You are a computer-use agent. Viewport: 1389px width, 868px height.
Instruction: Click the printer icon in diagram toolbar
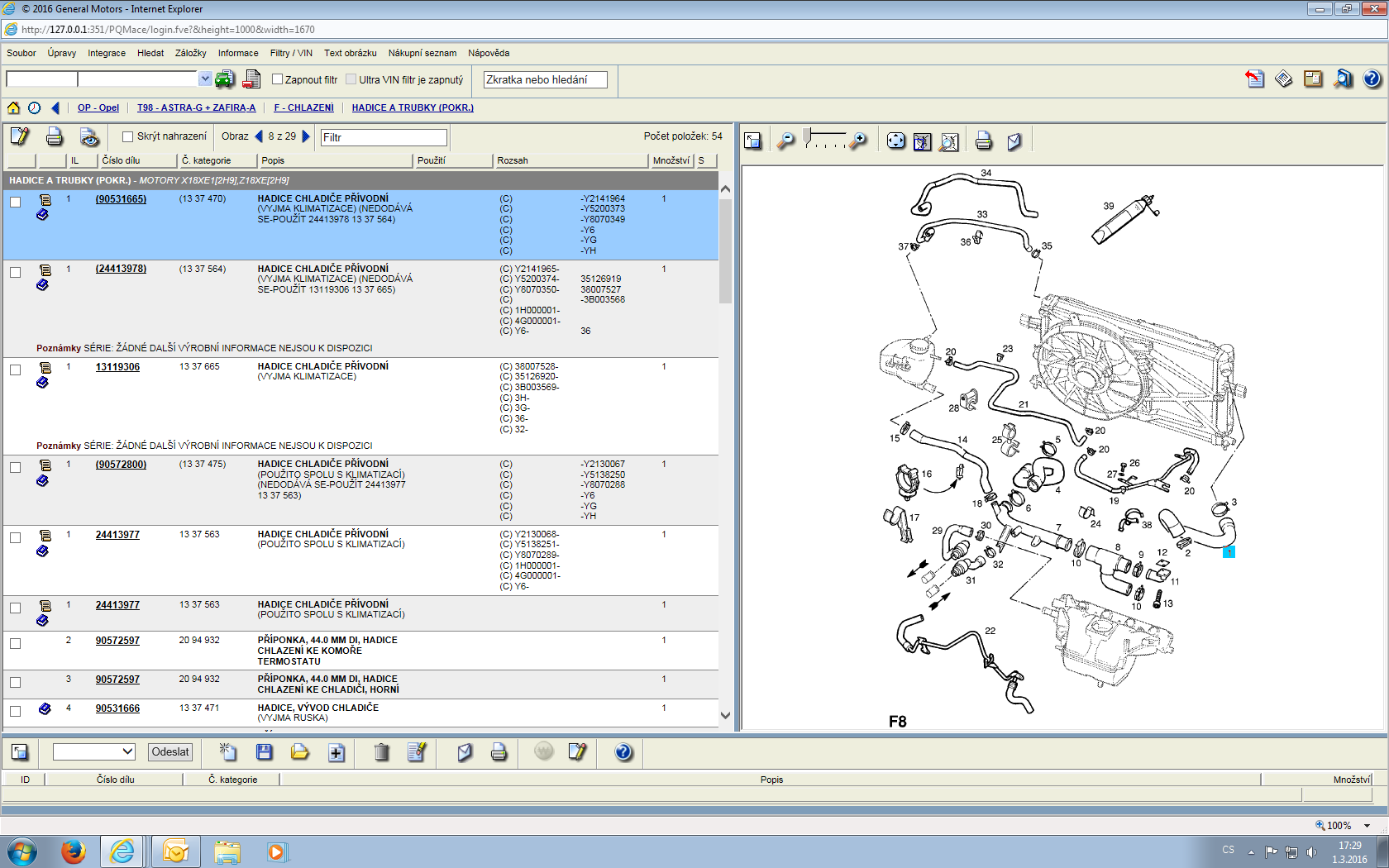point(983,141)
